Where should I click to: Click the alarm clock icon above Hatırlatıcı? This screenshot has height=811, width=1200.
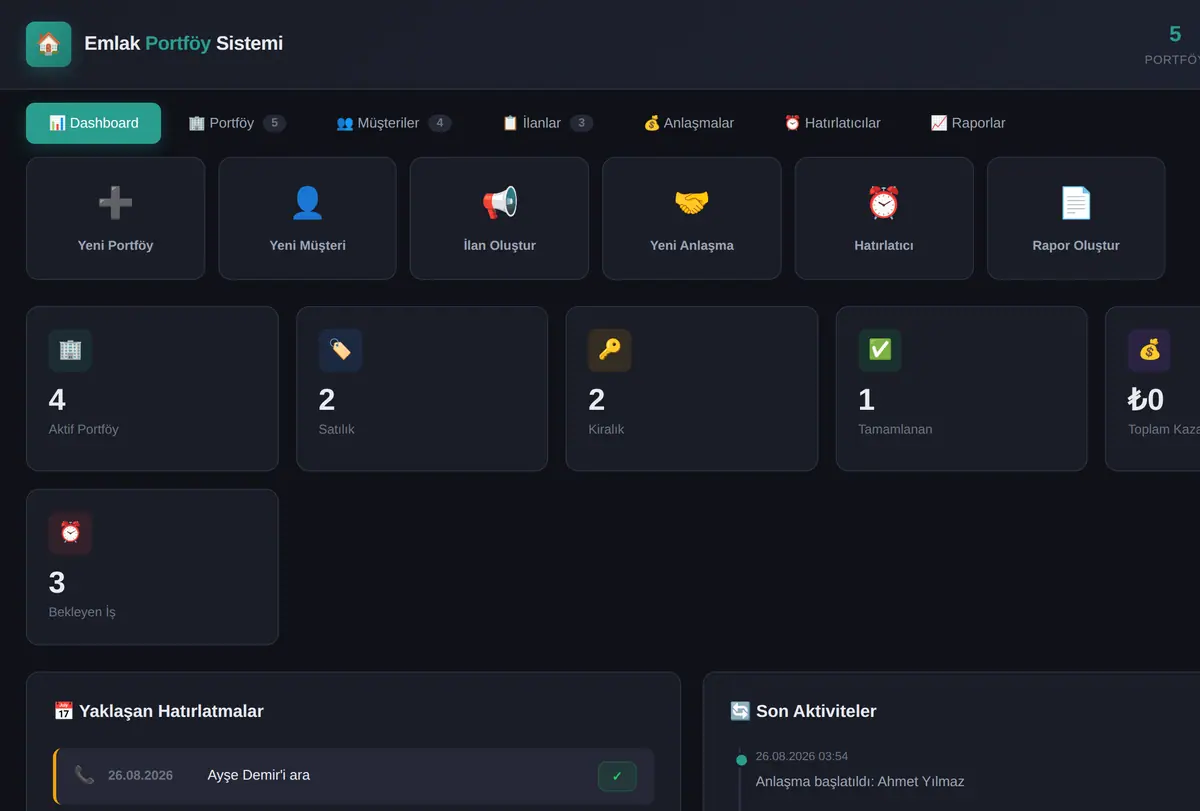[884, 203]
